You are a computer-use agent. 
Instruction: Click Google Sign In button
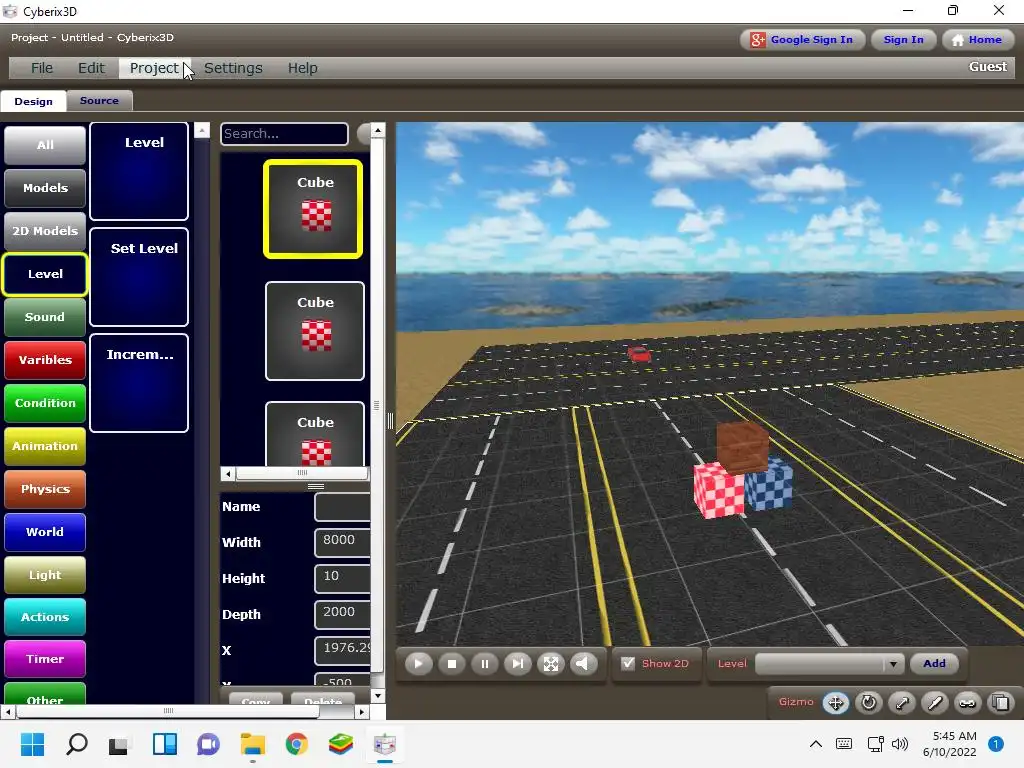point(803,40)
